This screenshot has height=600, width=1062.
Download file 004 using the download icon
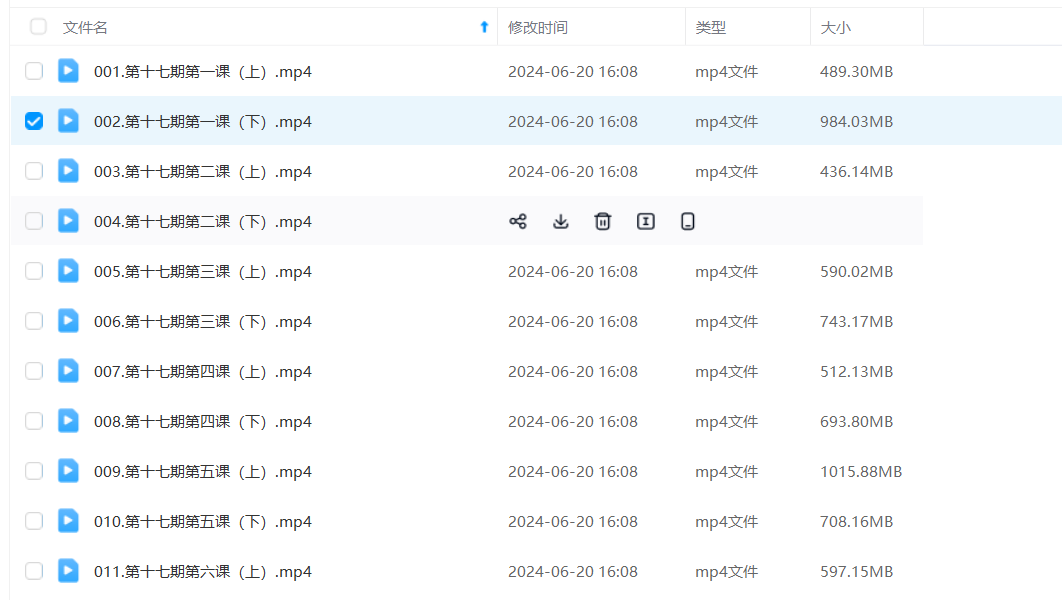(561, 222)
